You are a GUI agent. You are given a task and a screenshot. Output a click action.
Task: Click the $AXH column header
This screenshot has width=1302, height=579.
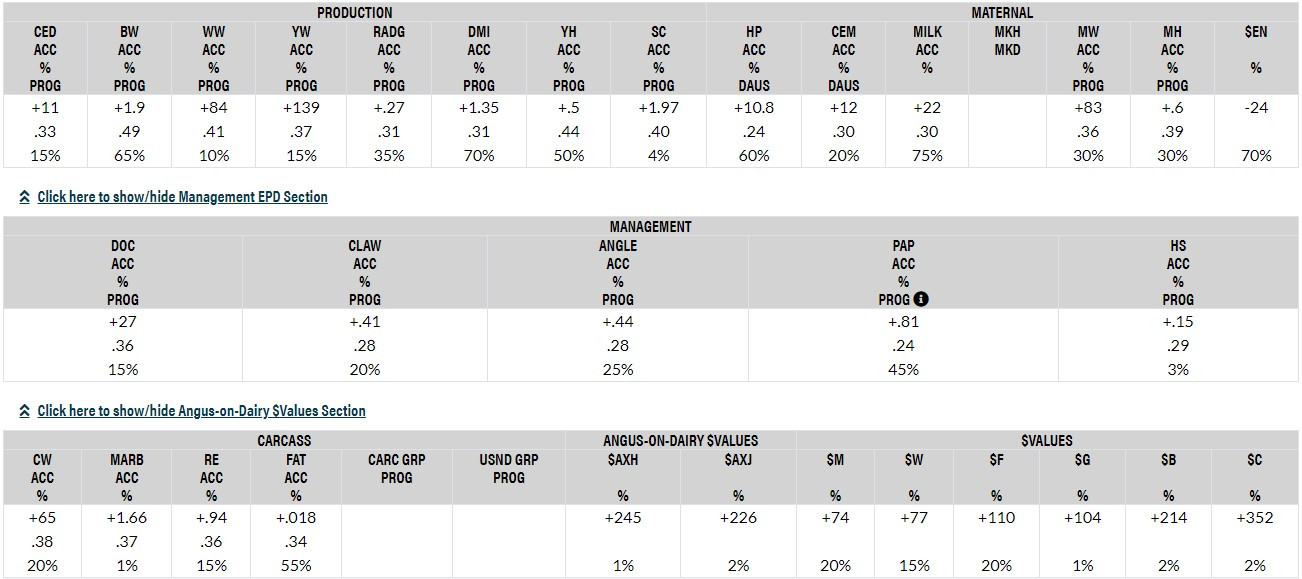click(623, 460)
